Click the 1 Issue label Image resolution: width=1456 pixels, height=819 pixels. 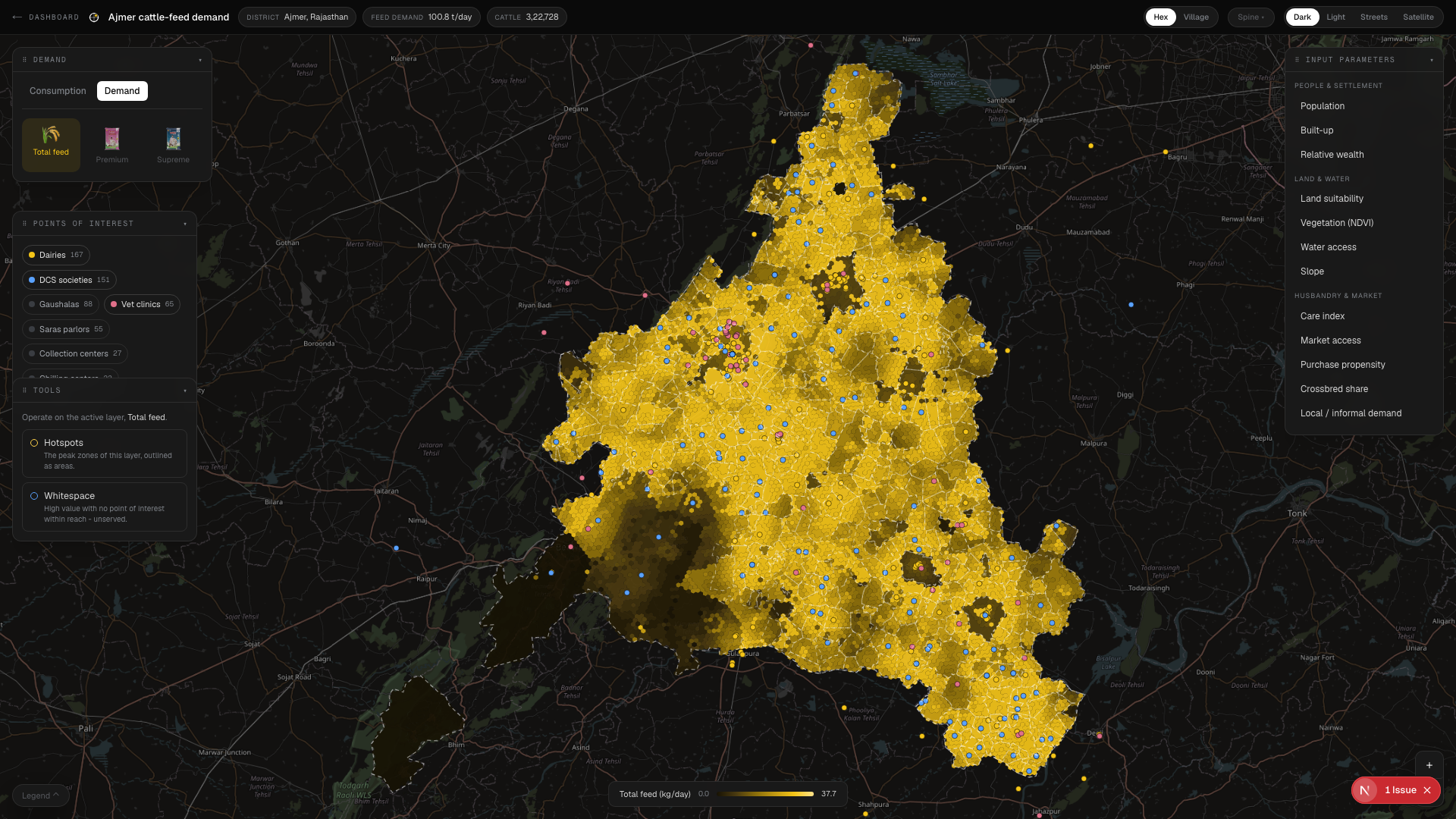point(1401,790)
